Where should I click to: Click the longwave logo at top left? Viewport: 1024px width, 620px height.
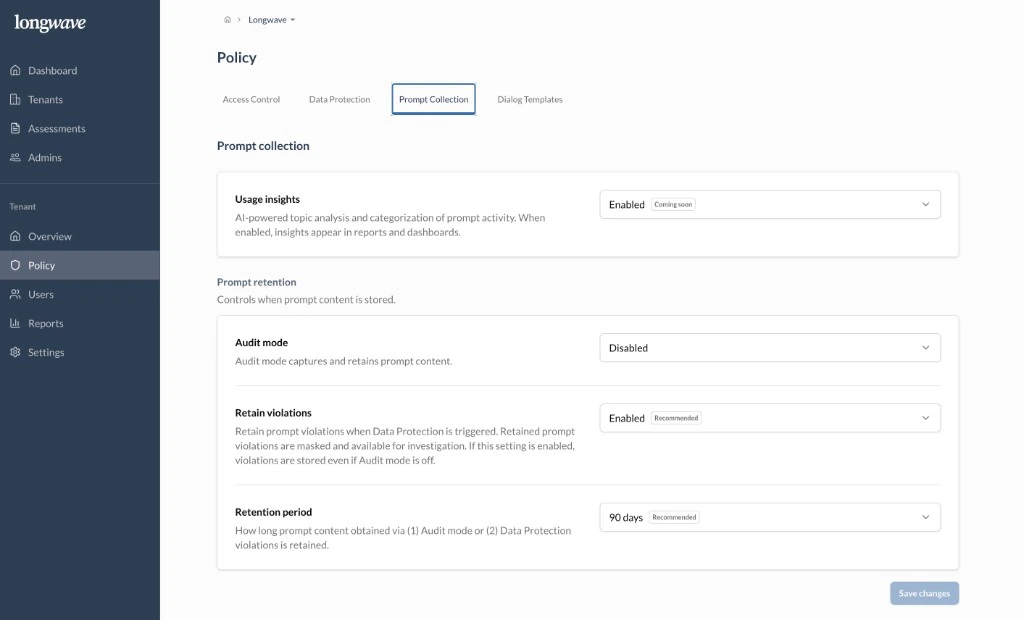coord(49,22)
